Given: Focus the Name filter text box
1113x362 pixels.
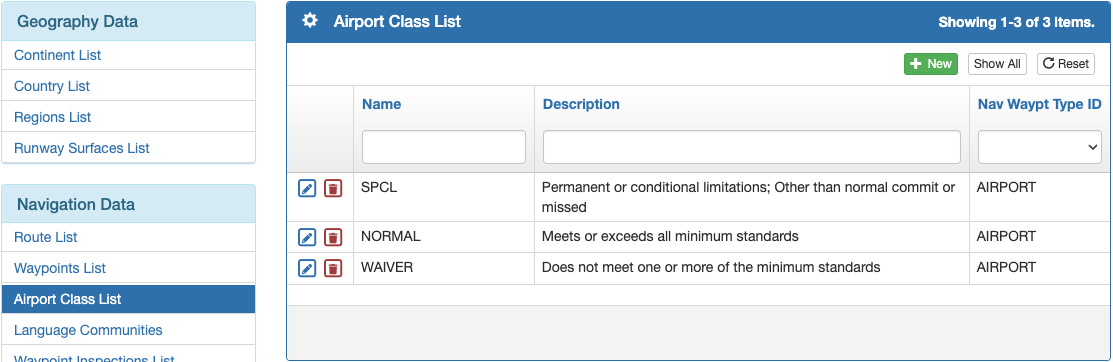Looking at the screenshot, I should click(444, 147).
